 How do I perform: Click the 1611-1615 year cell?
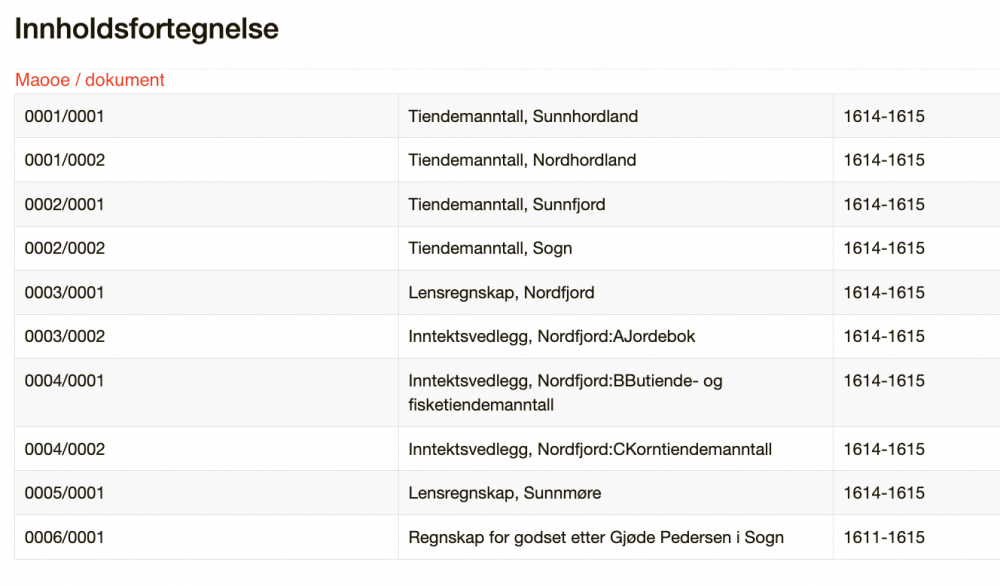coord(884,537)
